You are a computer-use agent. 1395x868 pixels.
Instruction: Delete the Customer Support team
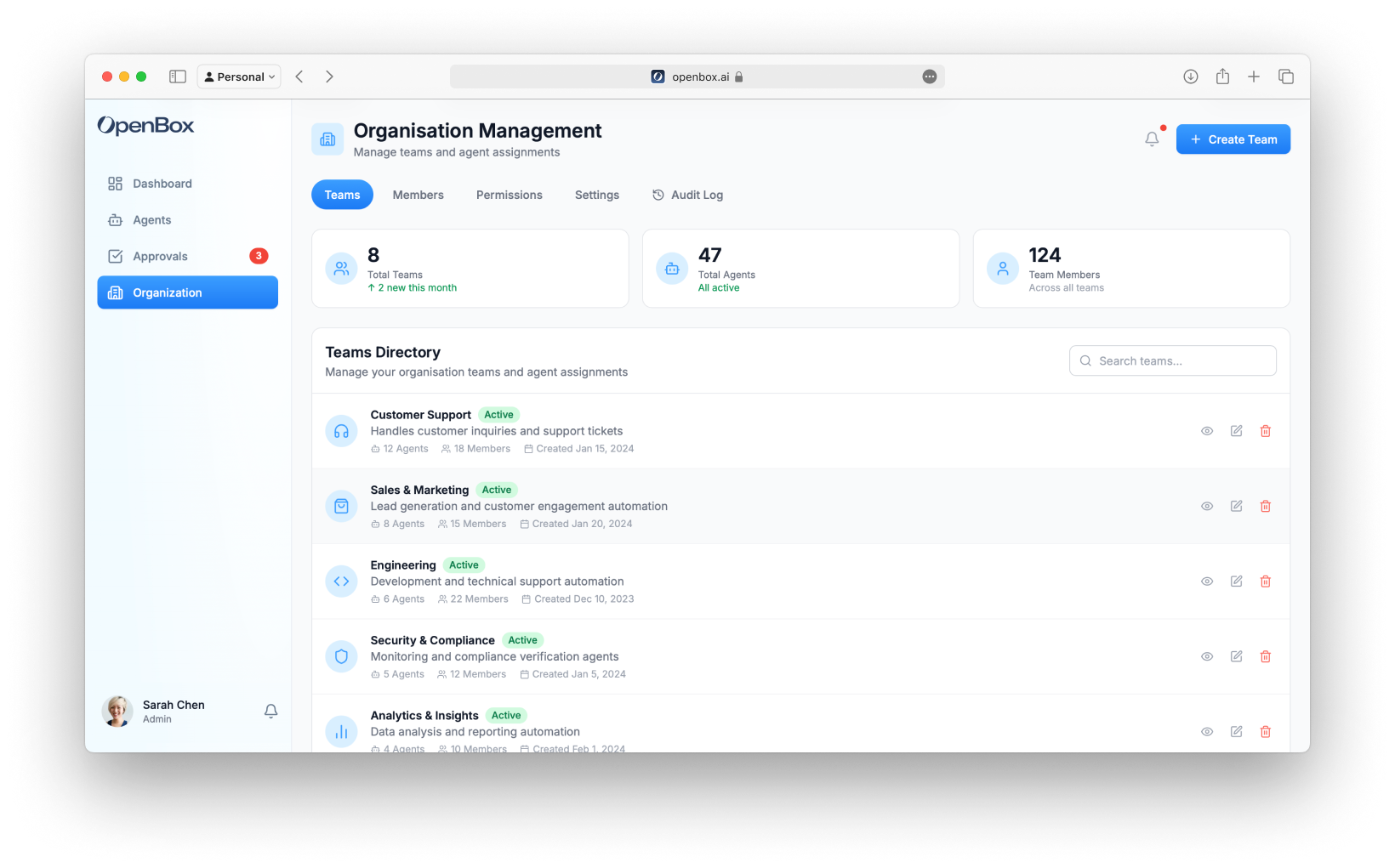(x=1265, y=431)
